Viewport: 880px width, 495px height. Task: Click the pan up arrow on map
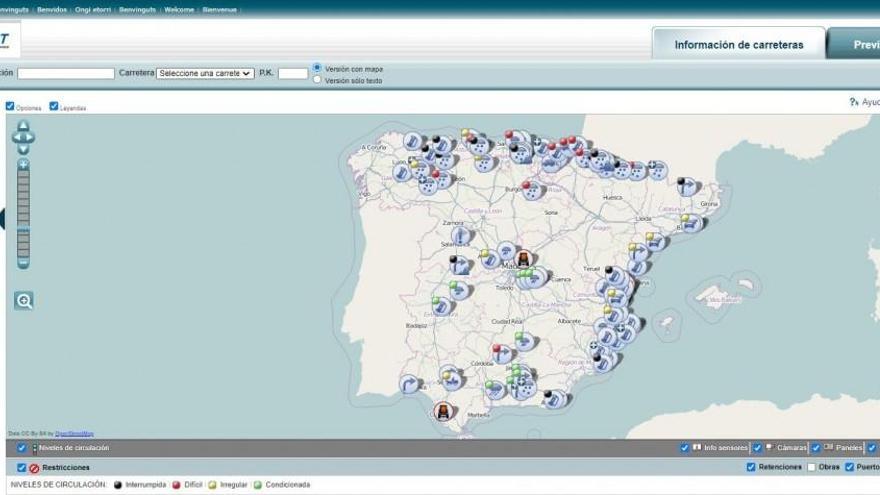[x=23, y=126]
